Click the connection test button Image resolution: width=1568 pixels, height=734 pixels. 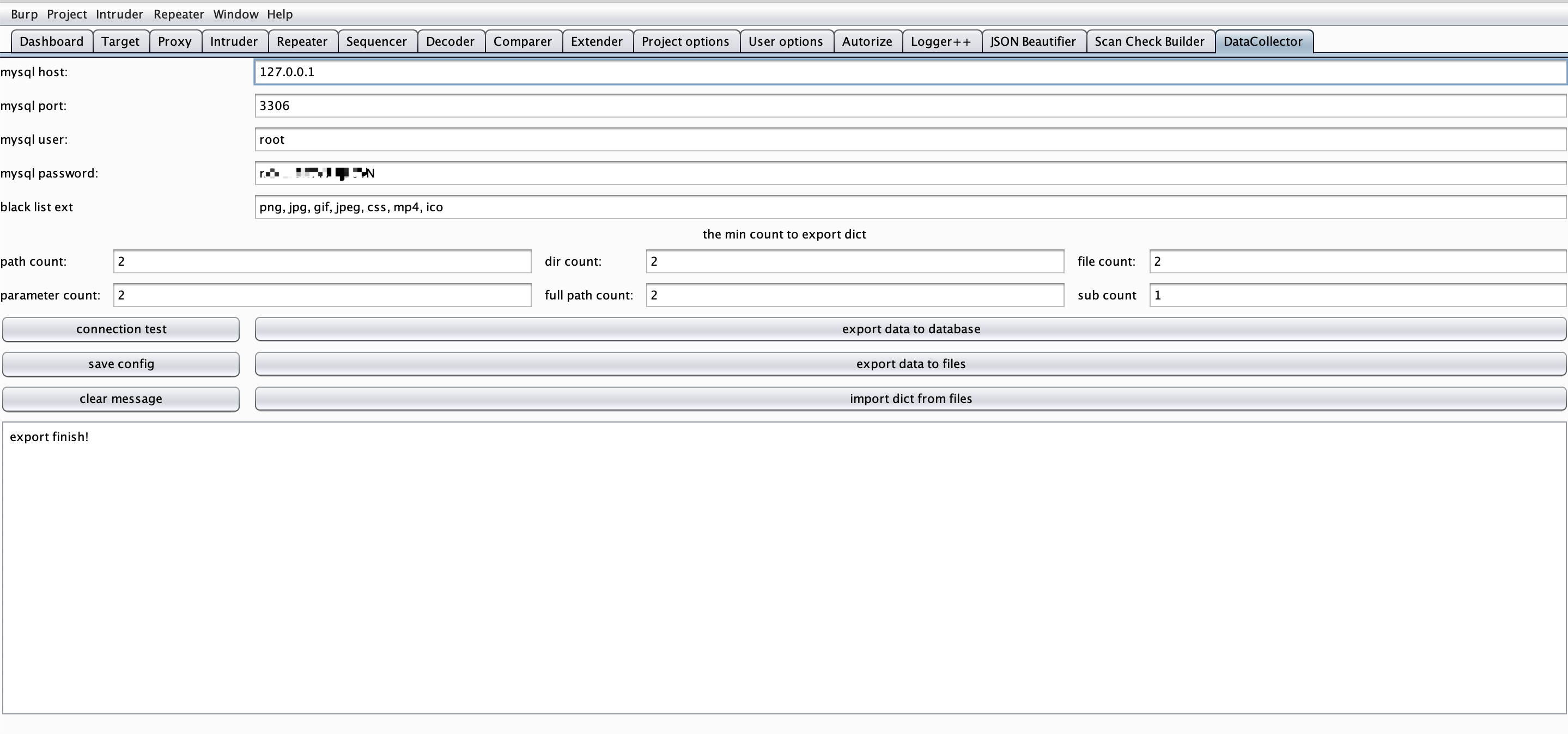(x=120, y=329)
